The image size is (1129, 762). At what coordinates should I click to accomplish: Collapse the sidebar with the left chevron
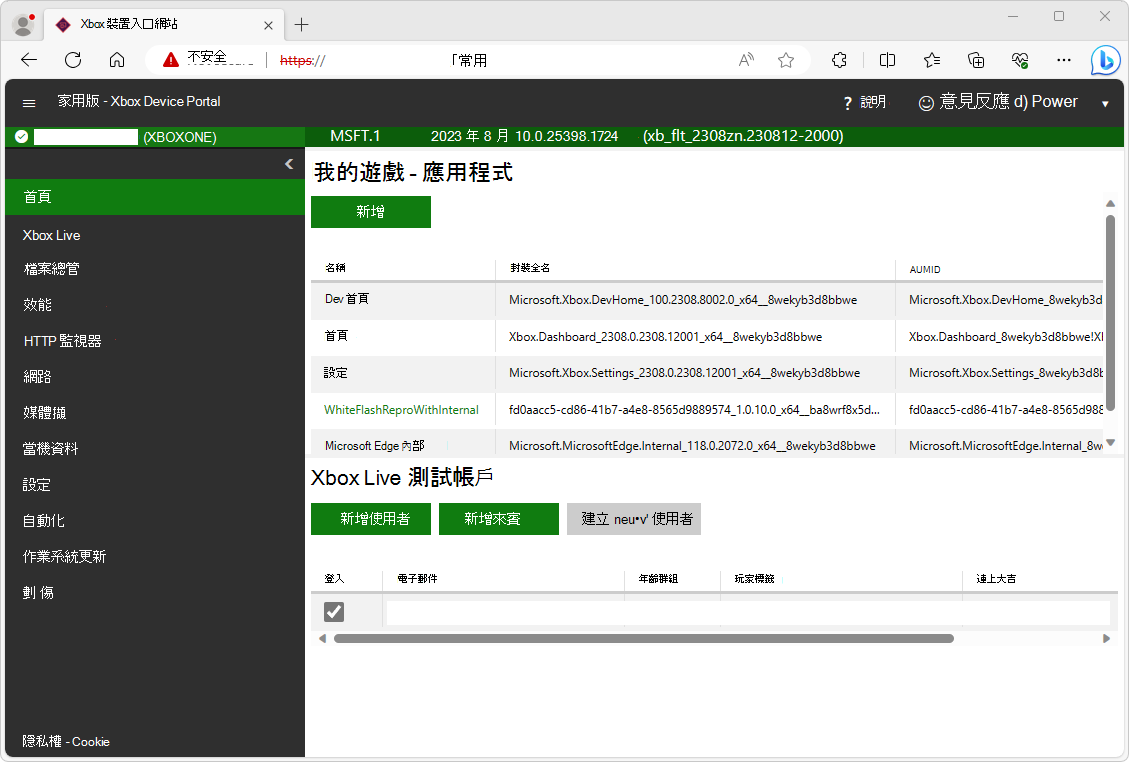click(x=289, y=164)
